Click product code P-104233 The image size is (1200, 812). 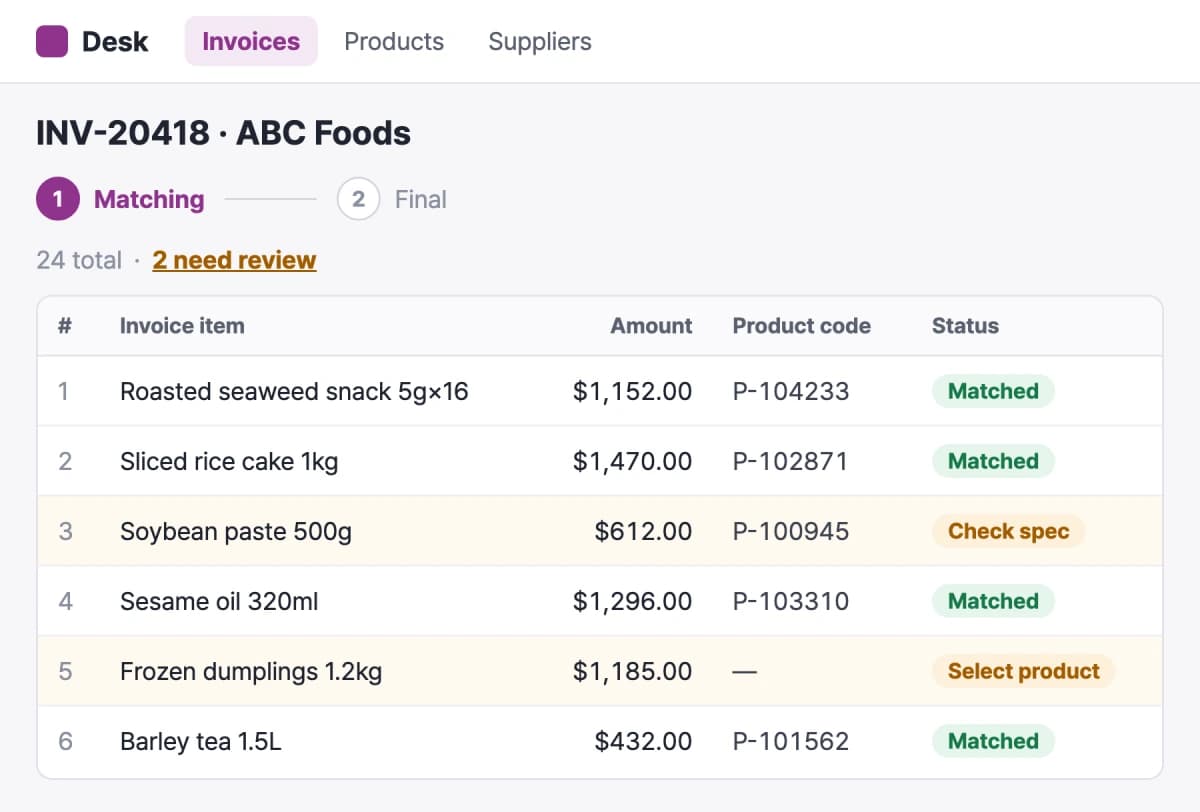(x=791, y=391)
